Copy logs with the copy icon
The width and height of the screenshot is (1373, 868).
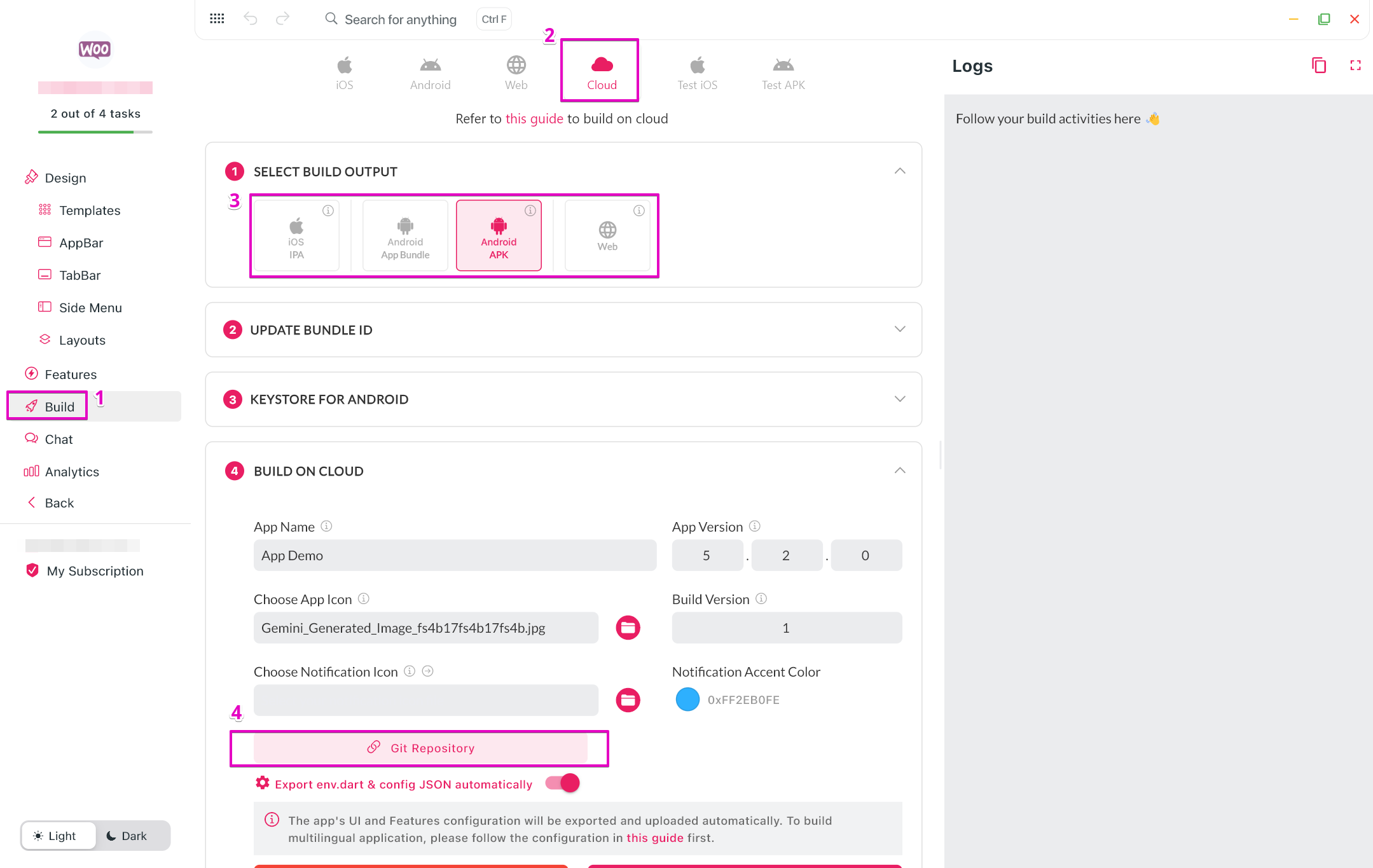pyautogui.click(x=1319, y=65)
